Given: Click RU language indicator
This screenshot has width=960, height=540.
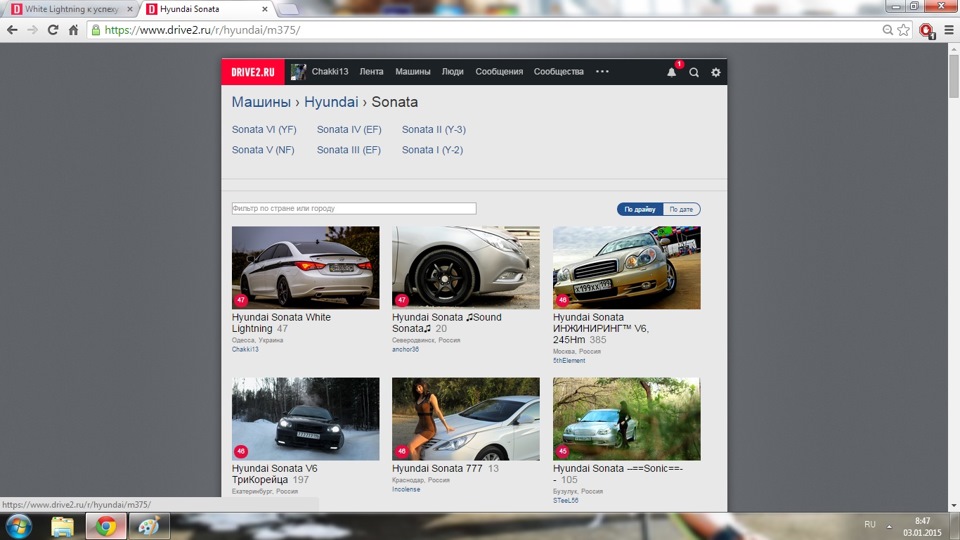Looking at the screenshot, I should 870,525.
